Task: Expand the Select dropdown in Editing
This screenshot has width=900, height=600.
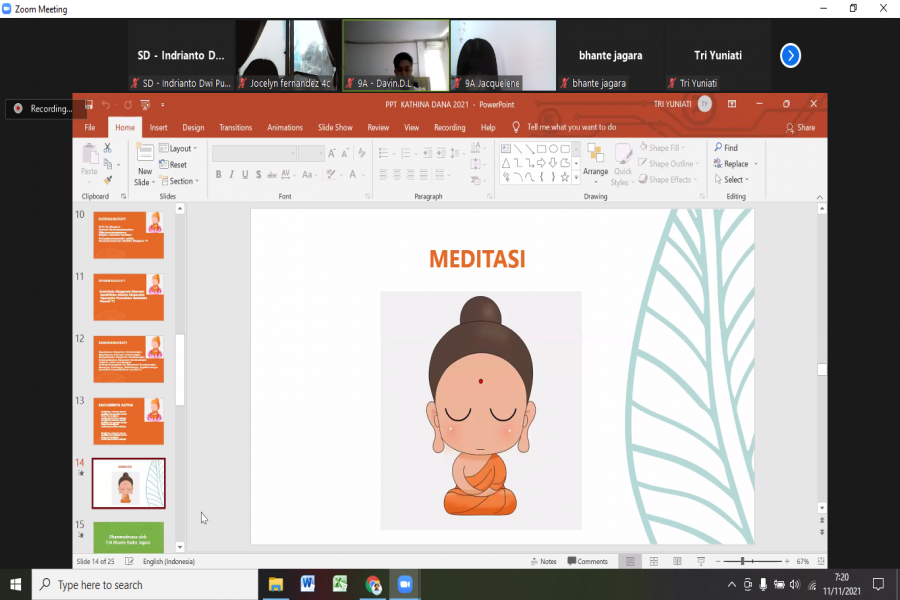Action: pyautogui.click(x=734, y=180)
